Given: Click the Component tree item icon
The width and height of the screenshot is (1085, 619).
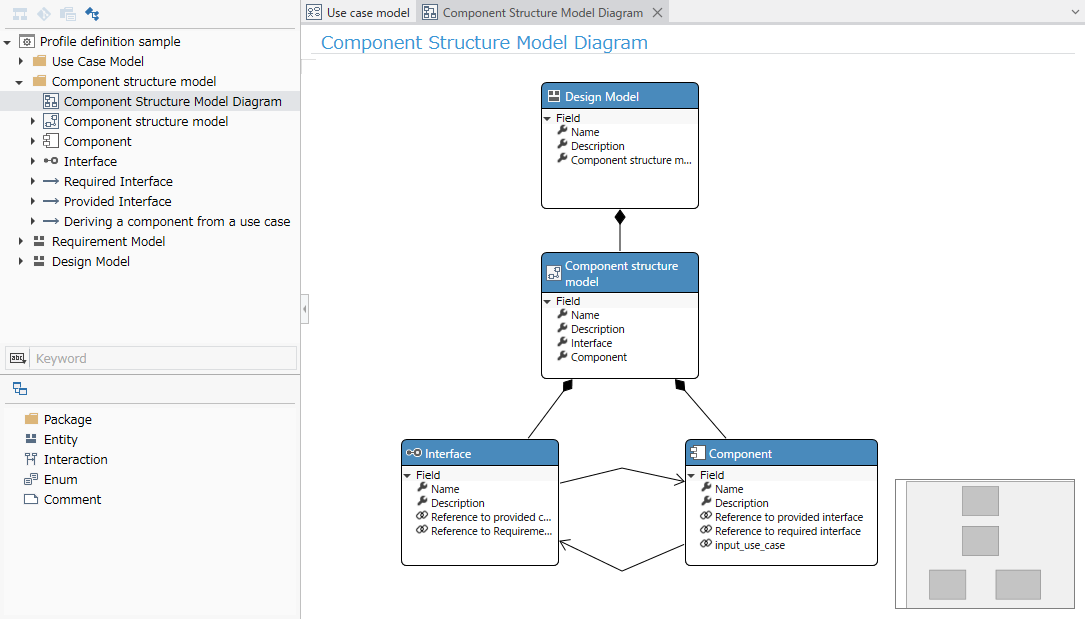Looking at the screenshot, I should pyautogui.click(x=51, y=141).
